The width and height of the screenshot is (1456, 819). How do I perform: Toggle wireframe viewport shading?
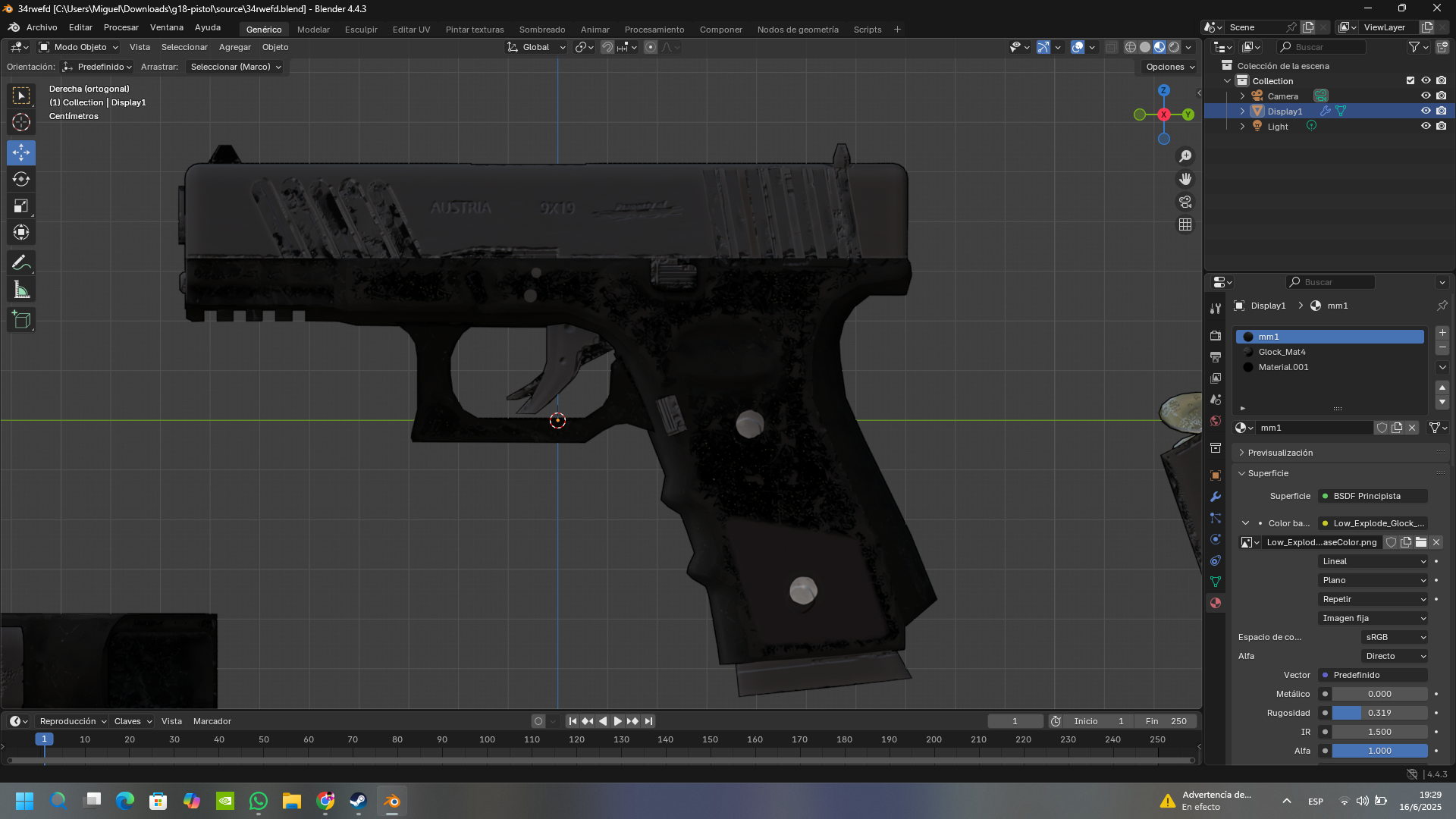(1131, 47)
